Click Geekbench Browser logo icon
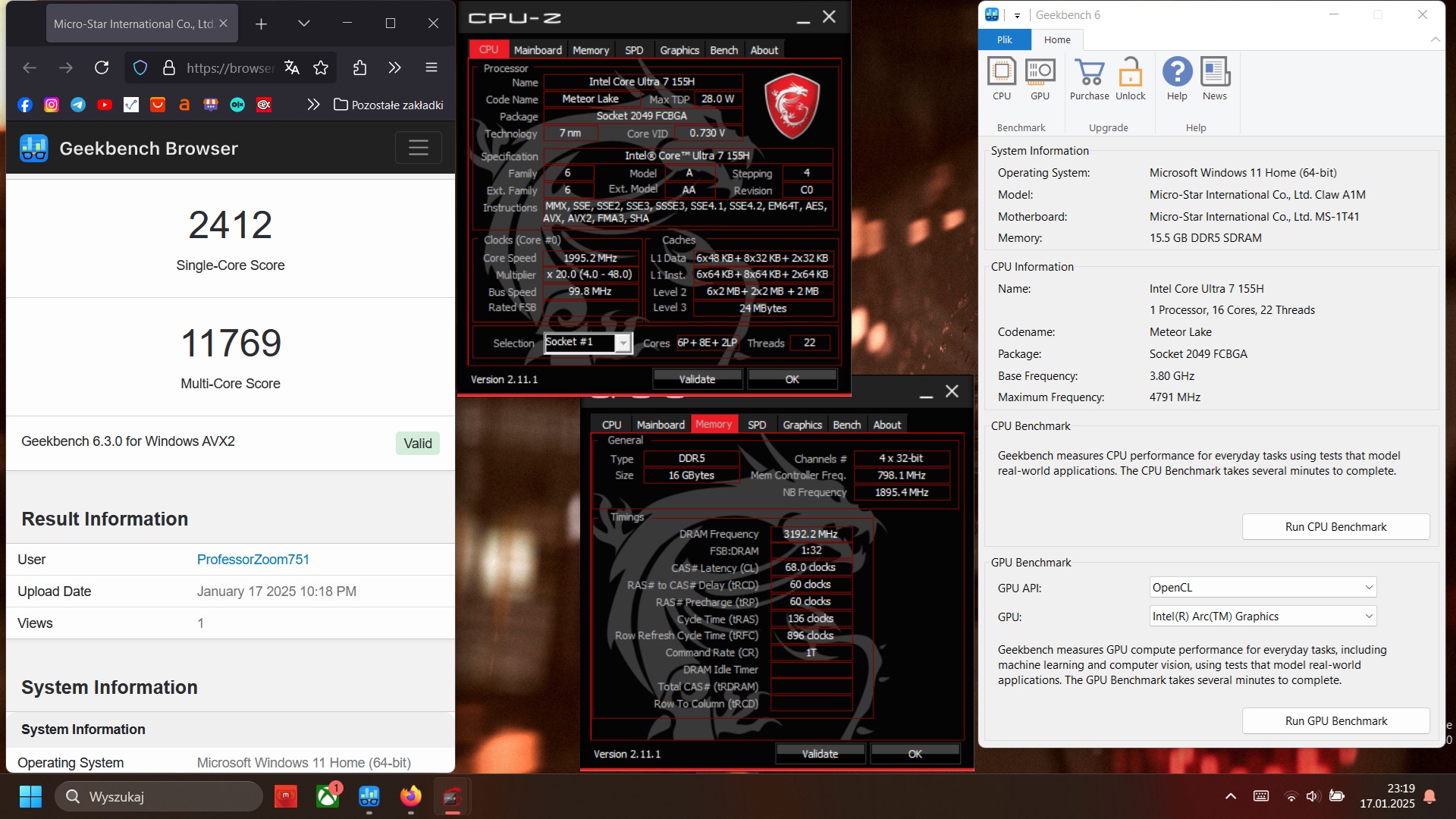Viewport: 1456px width, 819px height. pyautogui.click(x=34, y=148)
